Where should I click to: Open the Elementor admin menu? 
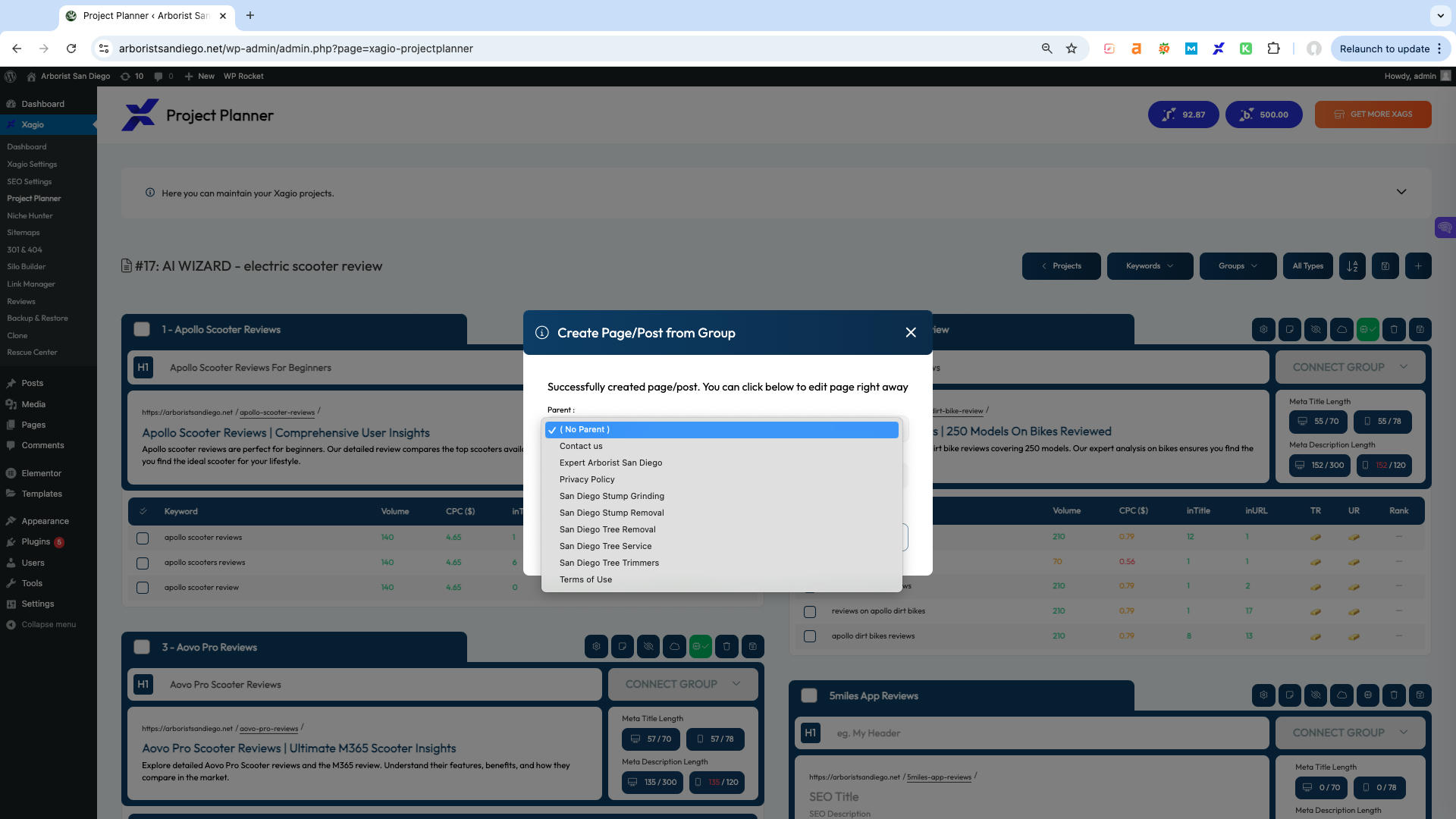tap(41, 473)
